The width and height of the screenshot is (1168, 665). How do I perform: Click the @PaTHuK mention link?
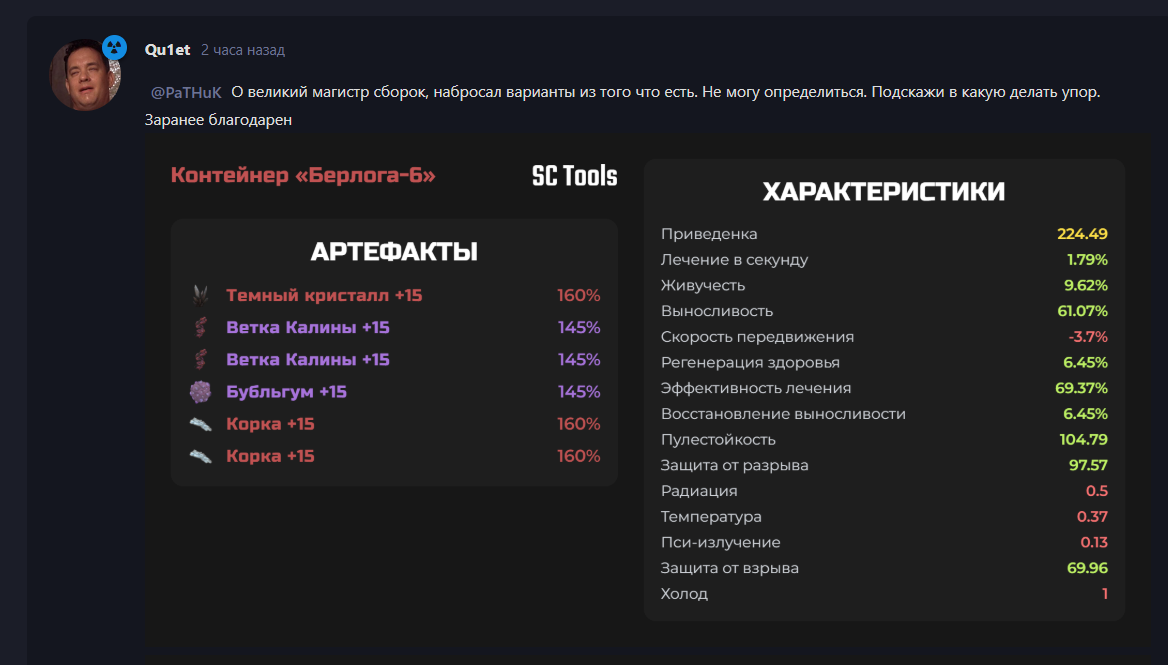pyautogui.click(x=186, y=92)
